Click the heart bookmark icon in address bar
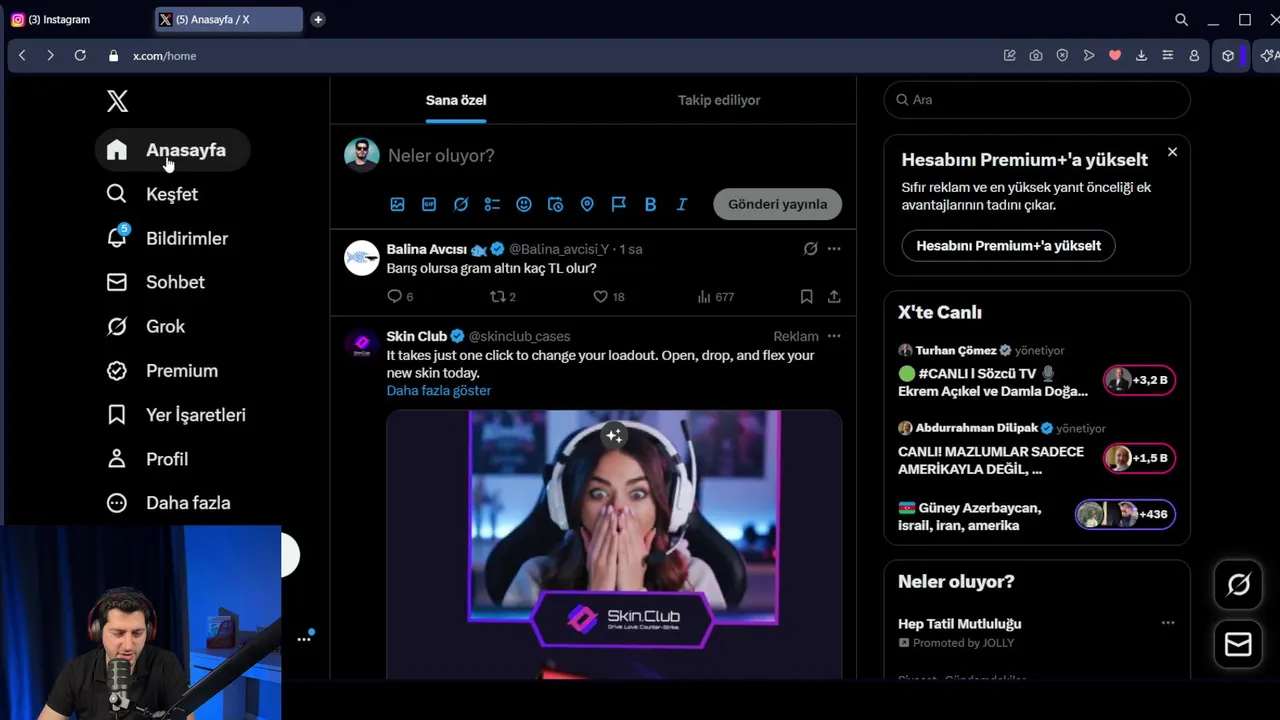Viewport: 1280px width, 720px height. coord(1115,56)
